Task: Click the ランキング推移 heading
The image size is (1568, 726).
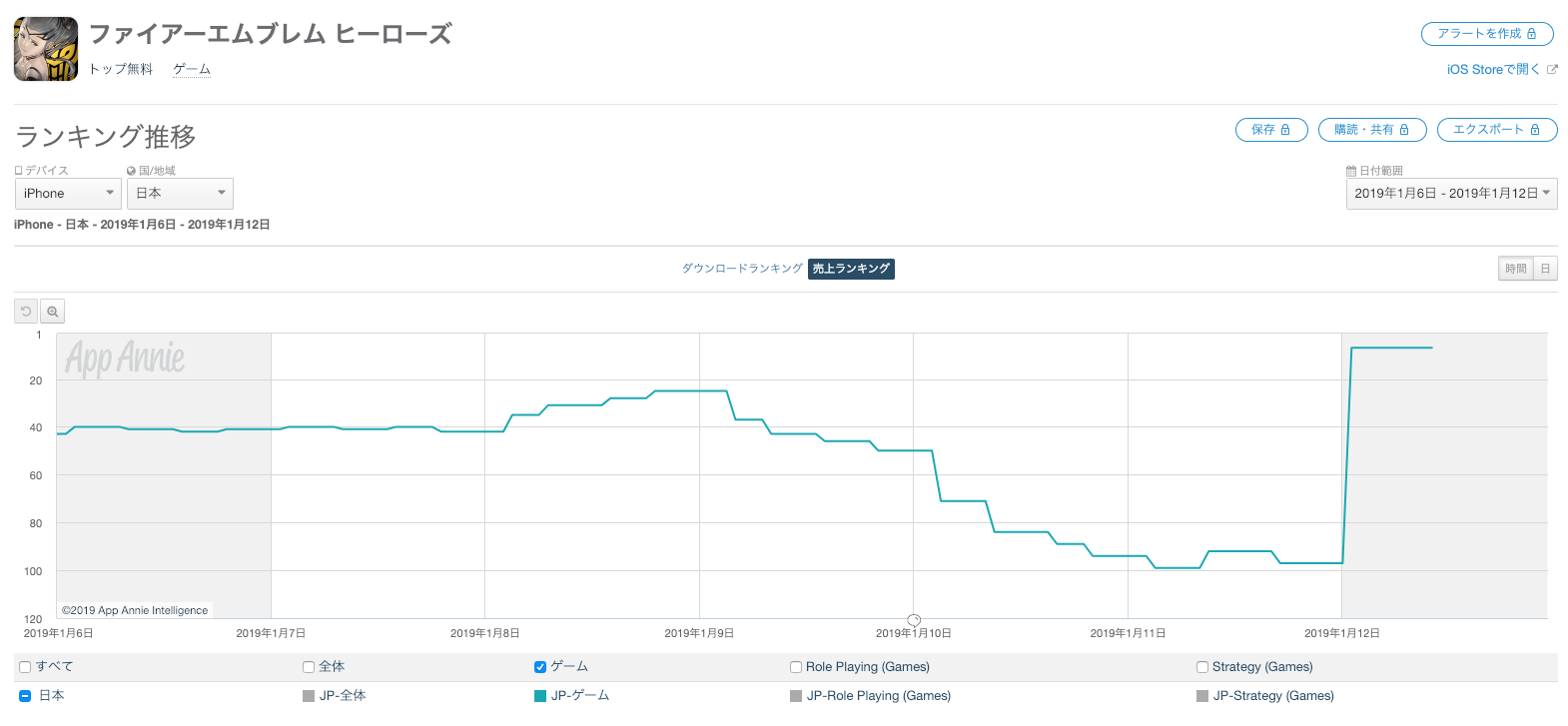Action: click(106, 137)
